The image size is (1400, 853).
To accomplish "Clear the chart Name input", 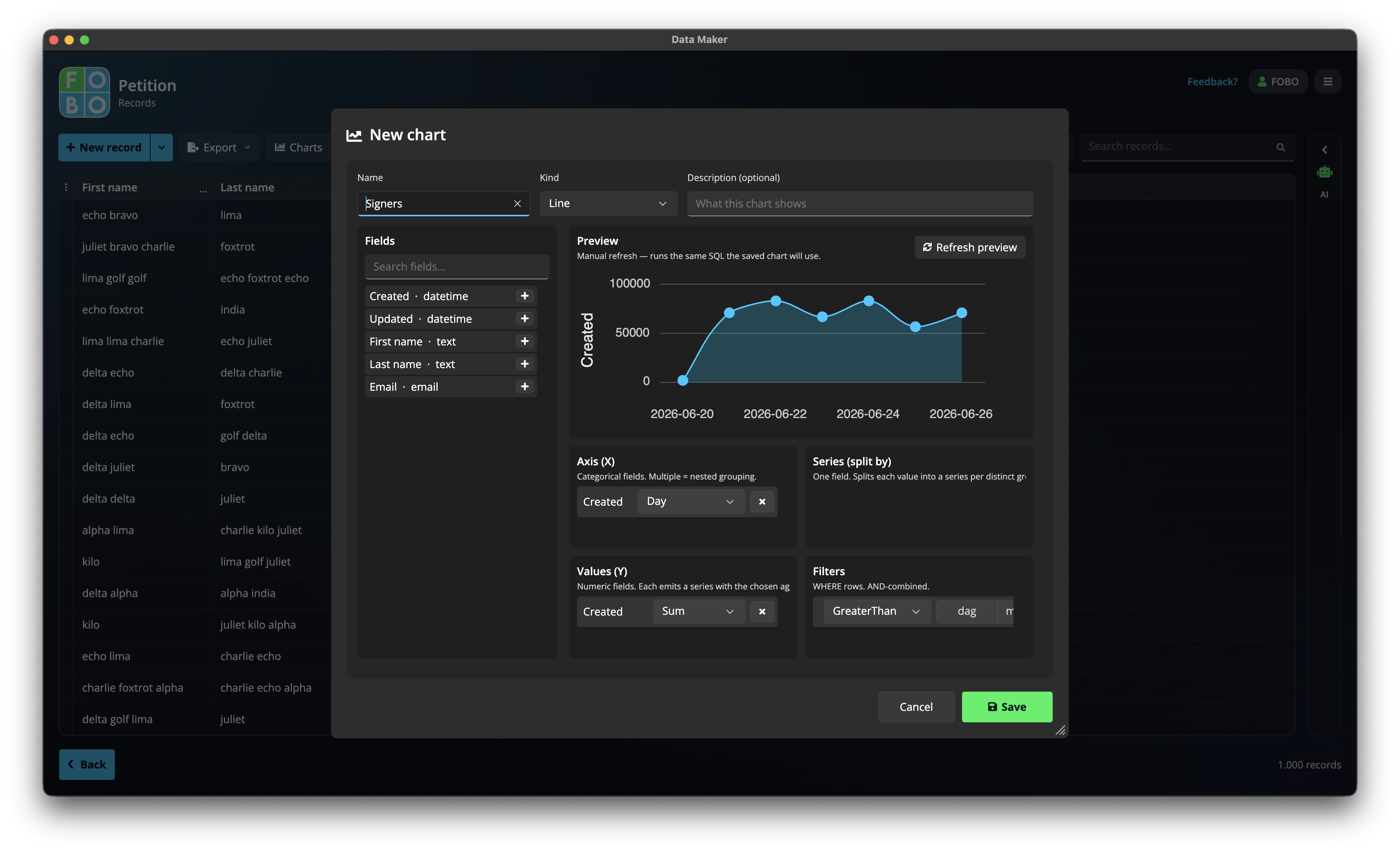I will pos(517,203).
